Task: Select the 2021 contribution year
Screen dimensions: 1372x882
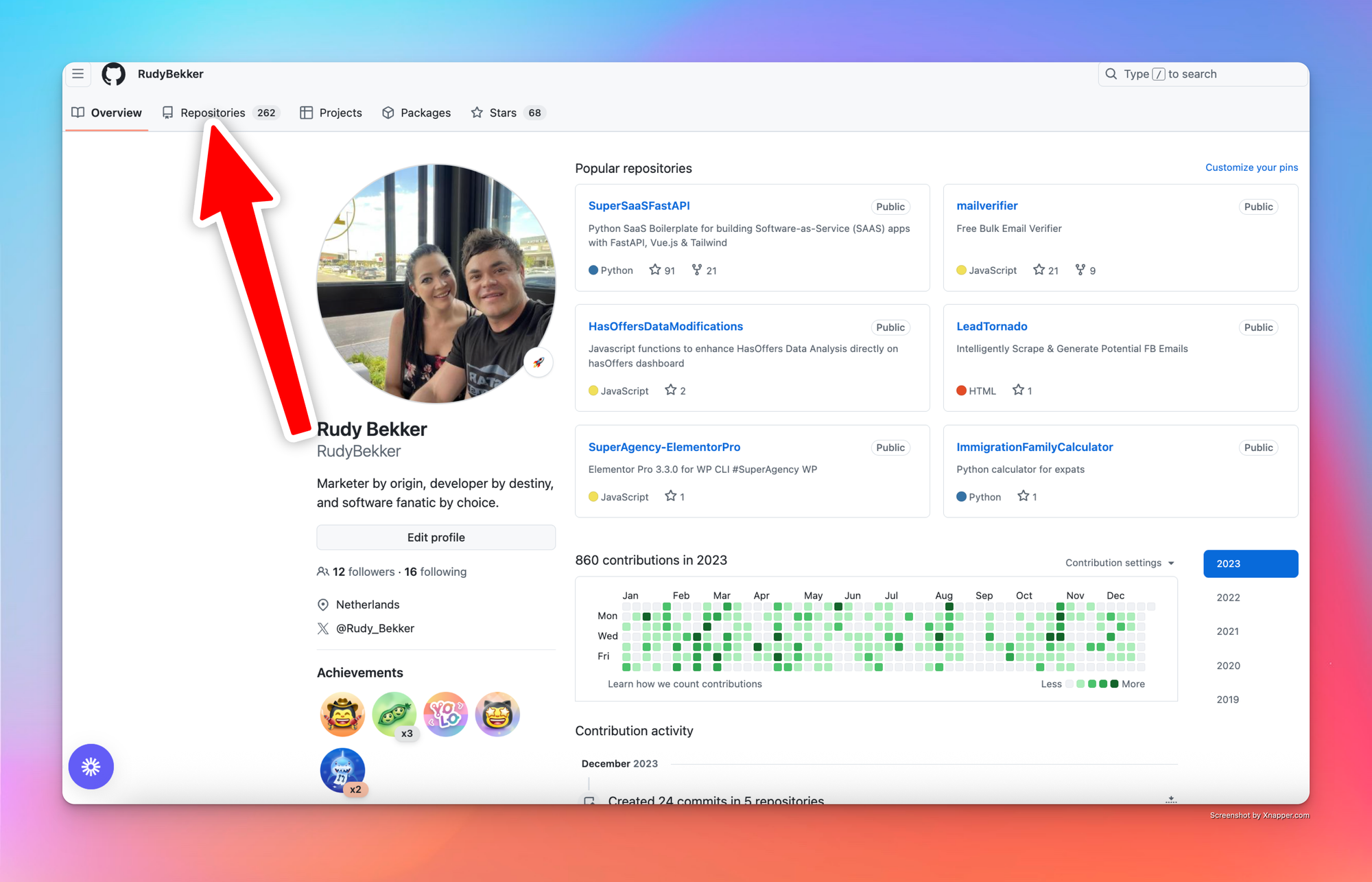Action: point(1228,631)
